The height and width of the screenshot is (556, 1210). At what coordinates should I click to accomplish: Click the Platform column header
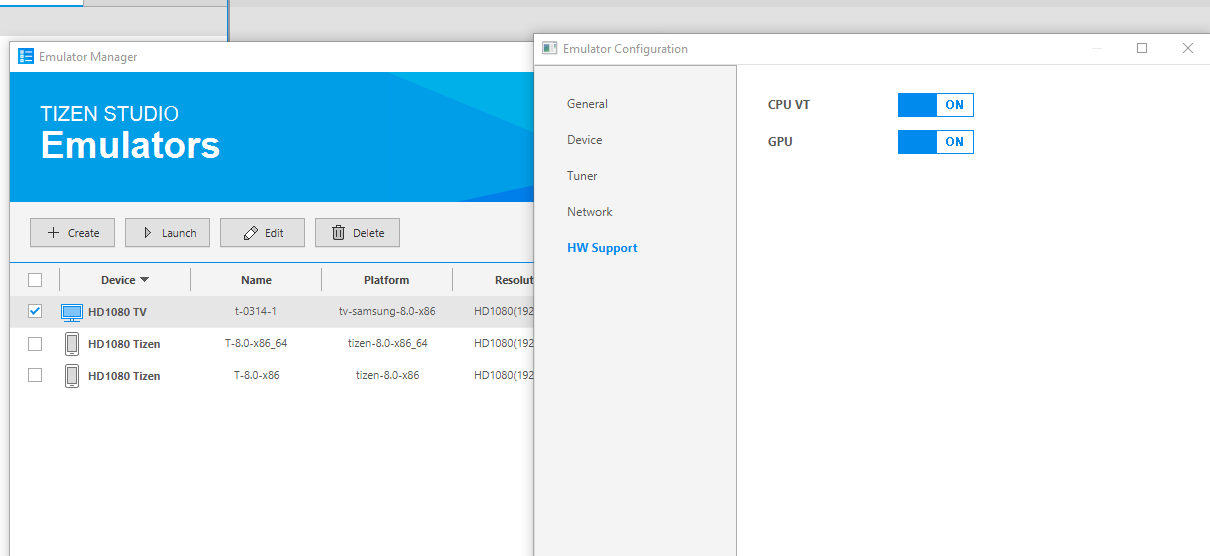click(387, 280)
